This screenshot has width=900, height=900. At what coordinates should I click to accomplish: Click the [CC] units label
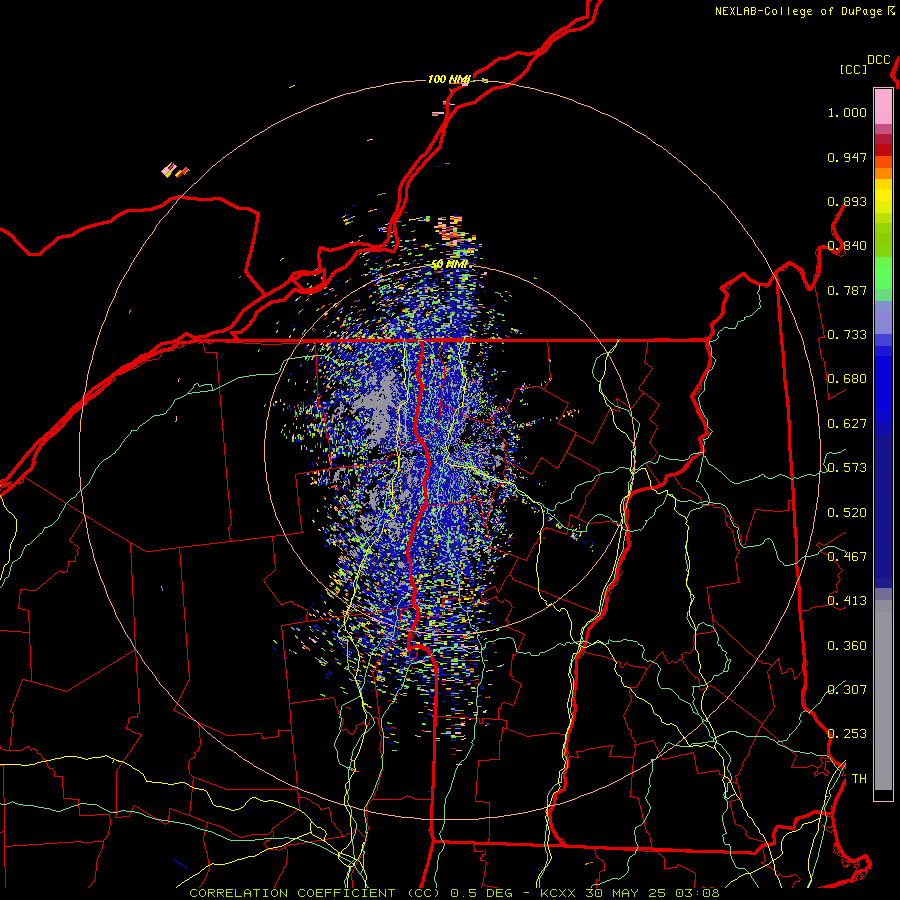(853, 69)
